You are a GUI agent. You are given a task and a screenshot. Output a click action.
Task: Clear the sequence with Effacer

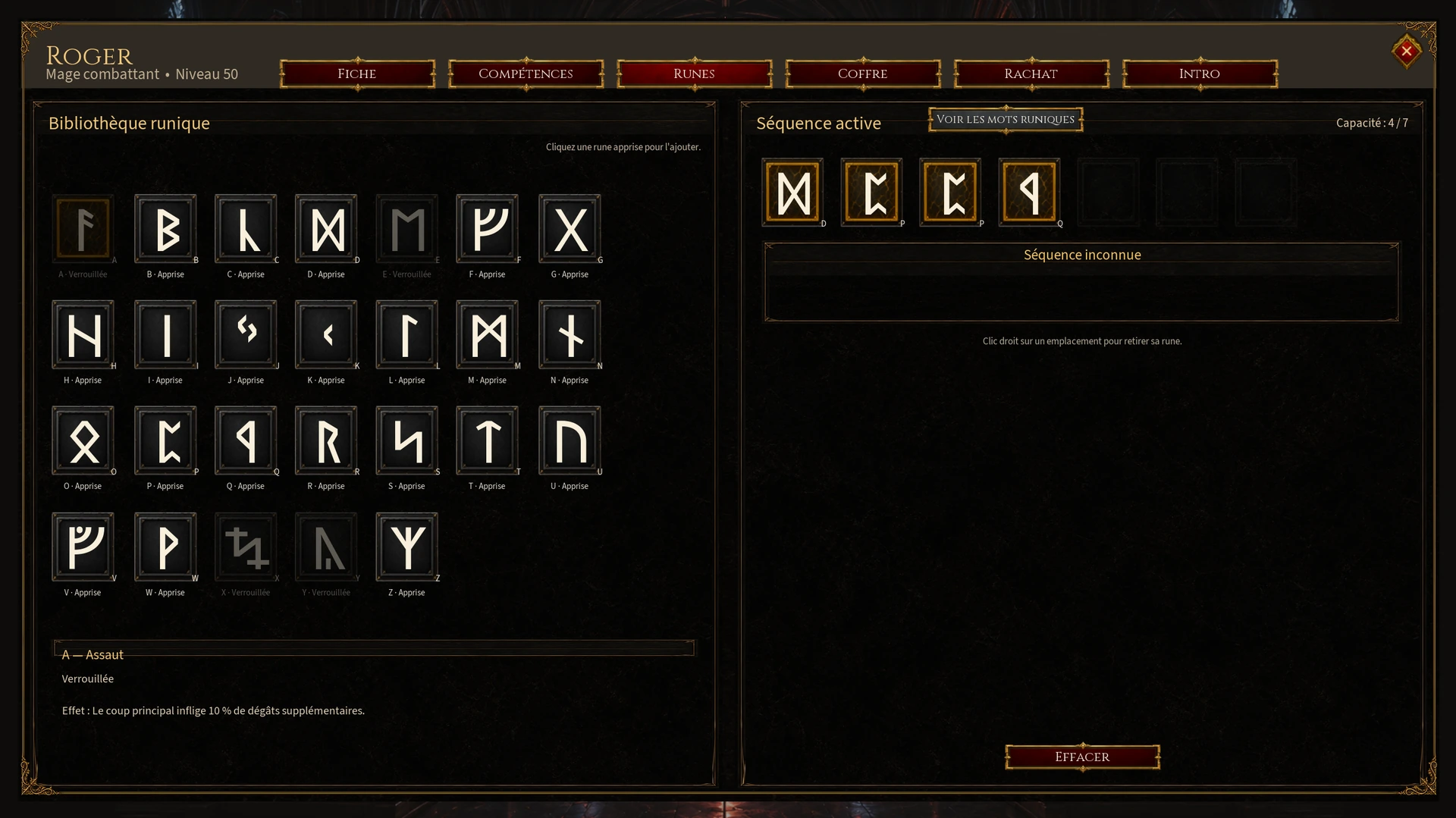click(x=1082, y=757)
